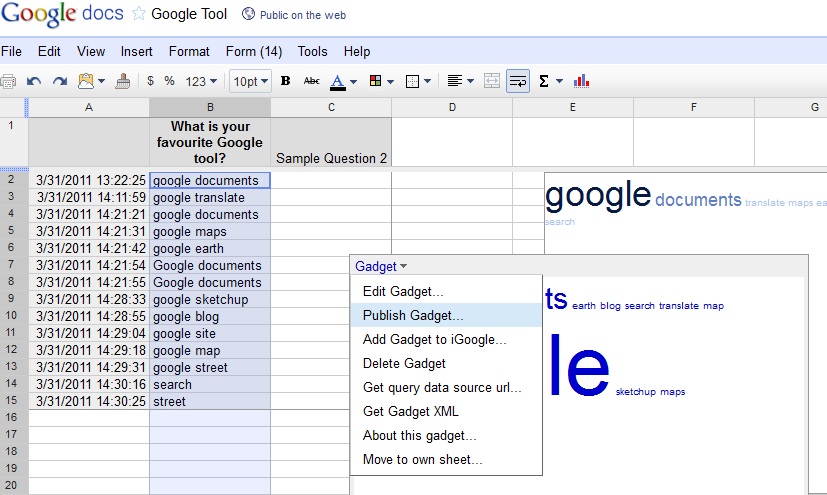Select column D header
This screenshot has height=495, width=827.
click(x=452, y=108)
